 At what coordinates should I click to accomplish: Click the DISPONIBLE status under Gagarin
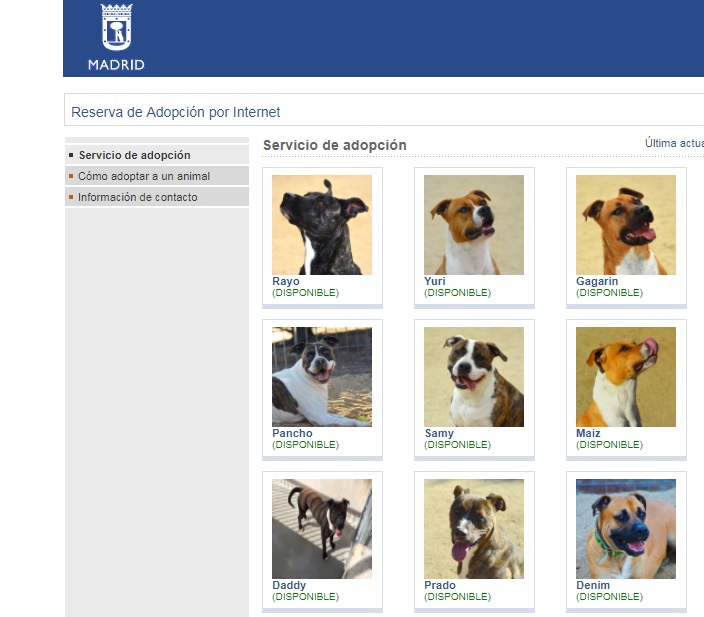(x=609, y=293)
